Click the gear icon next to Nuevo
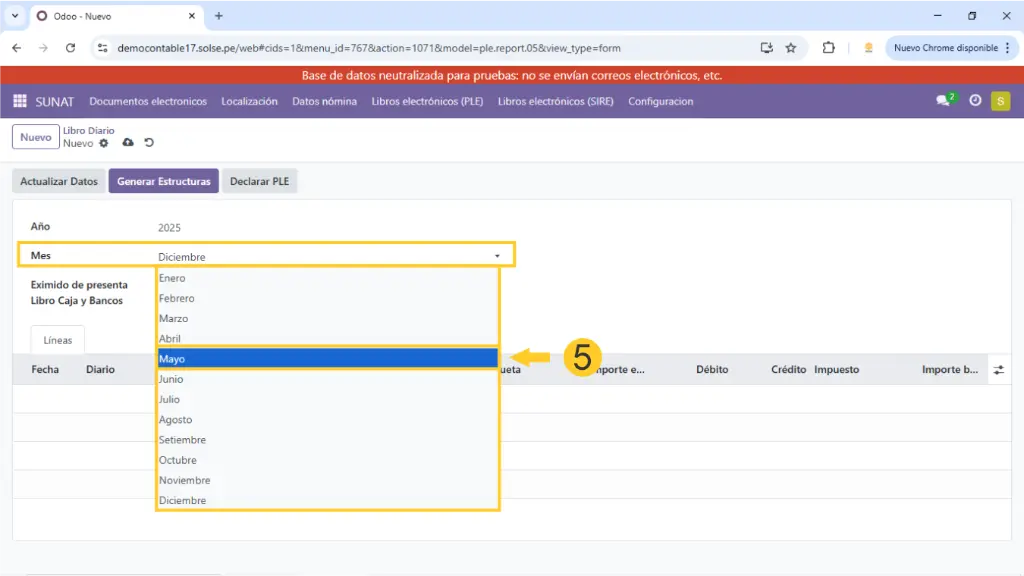This screenshot has height=576, width=1024. click(103, 144)
